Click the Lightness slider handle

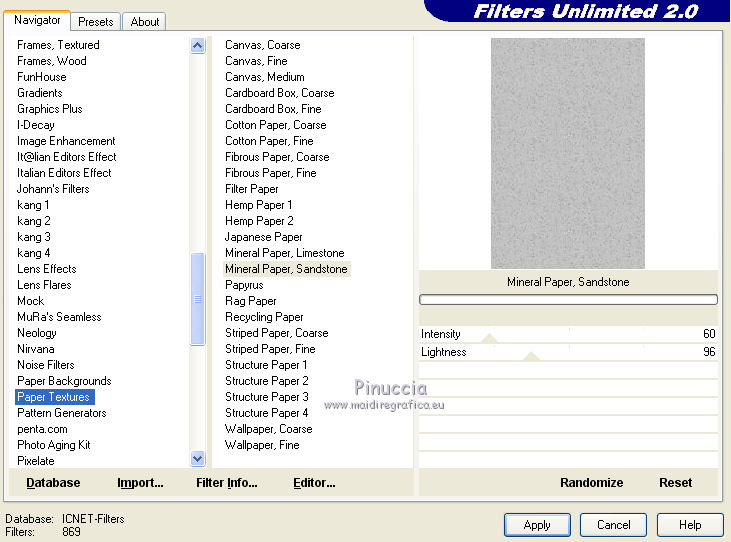pos(531,357)
